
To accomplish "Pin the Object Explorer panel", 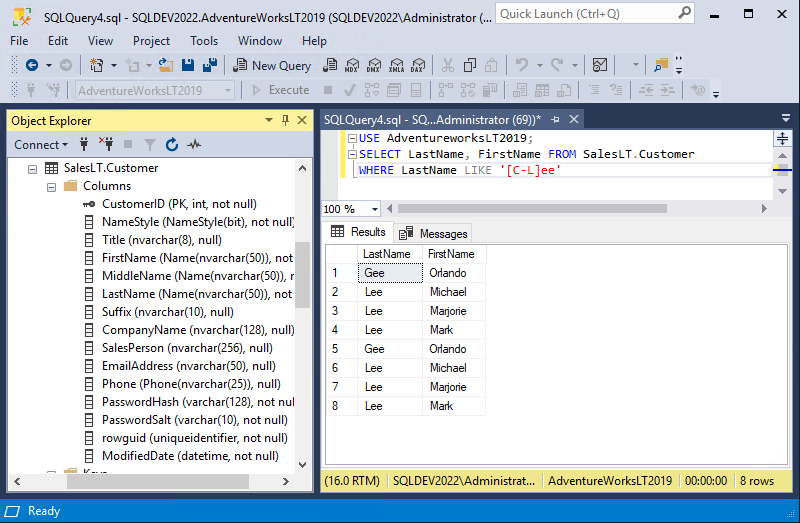I will [285, 120].
